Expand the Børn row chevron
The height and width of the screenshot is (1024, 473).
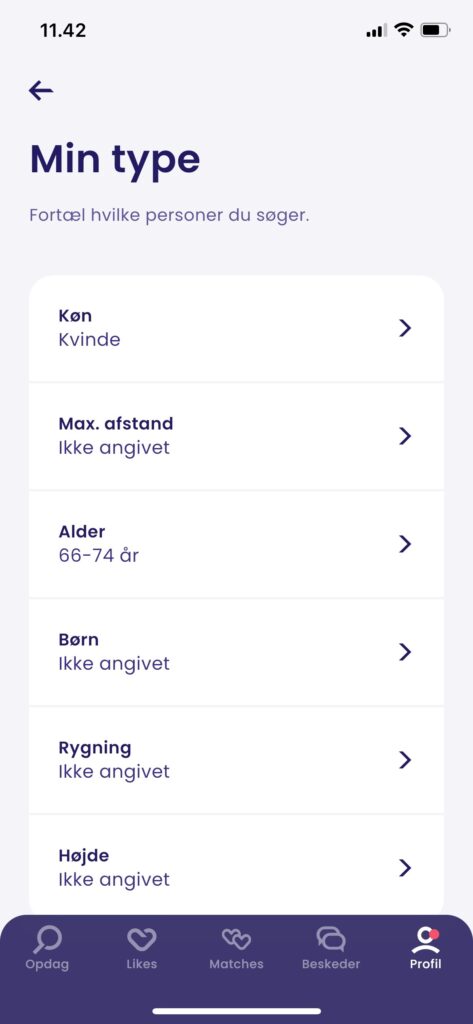coord(405,652)
